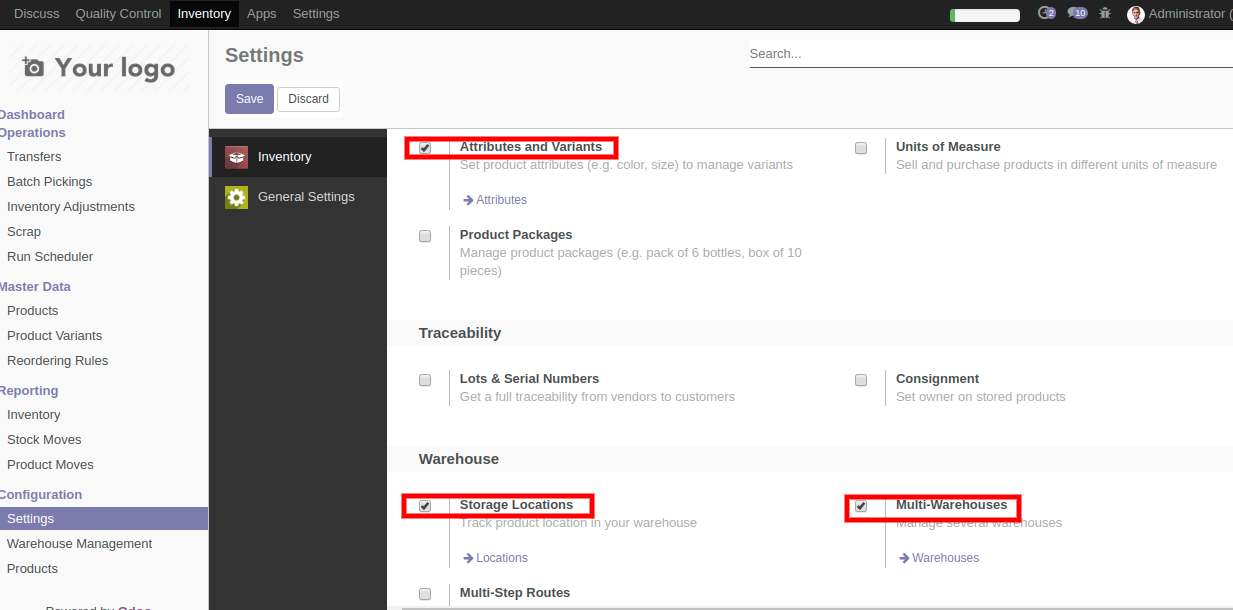The height and width of the screenshot is (610, 1233).
Task: Open the Apps menu in top bar
Action: [x=262, y=14]
